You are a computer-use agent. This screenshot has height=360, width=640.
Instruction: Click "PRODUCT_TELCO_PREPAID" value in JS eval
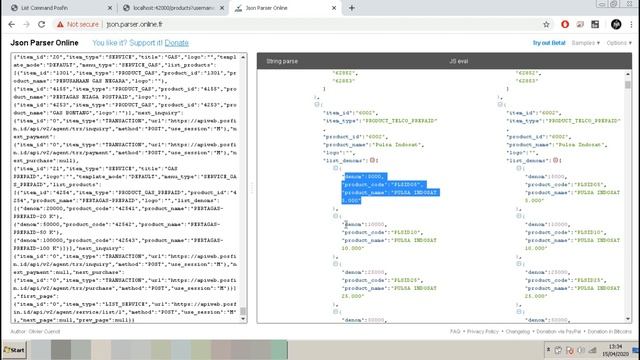point(584,121)
